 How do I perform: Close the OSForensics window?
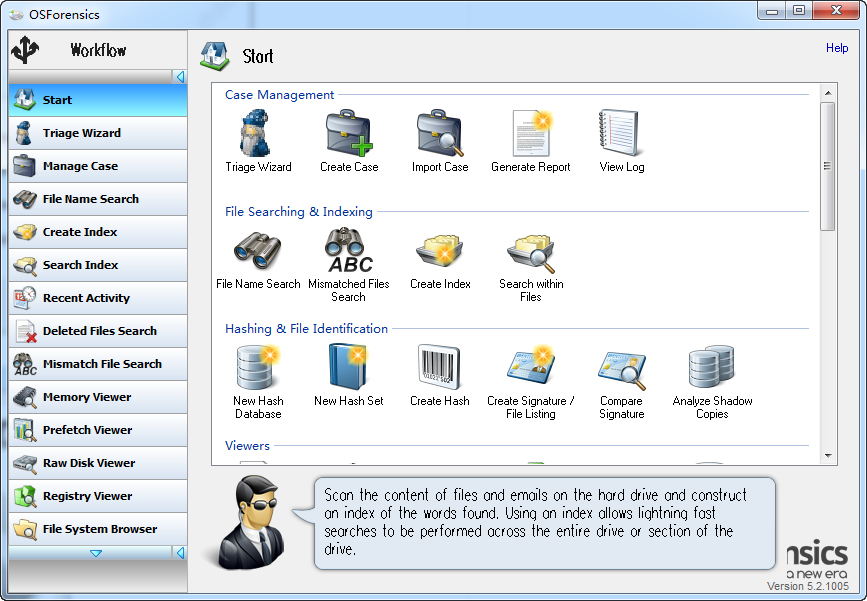pyautogui.click(x=837, y=11)
